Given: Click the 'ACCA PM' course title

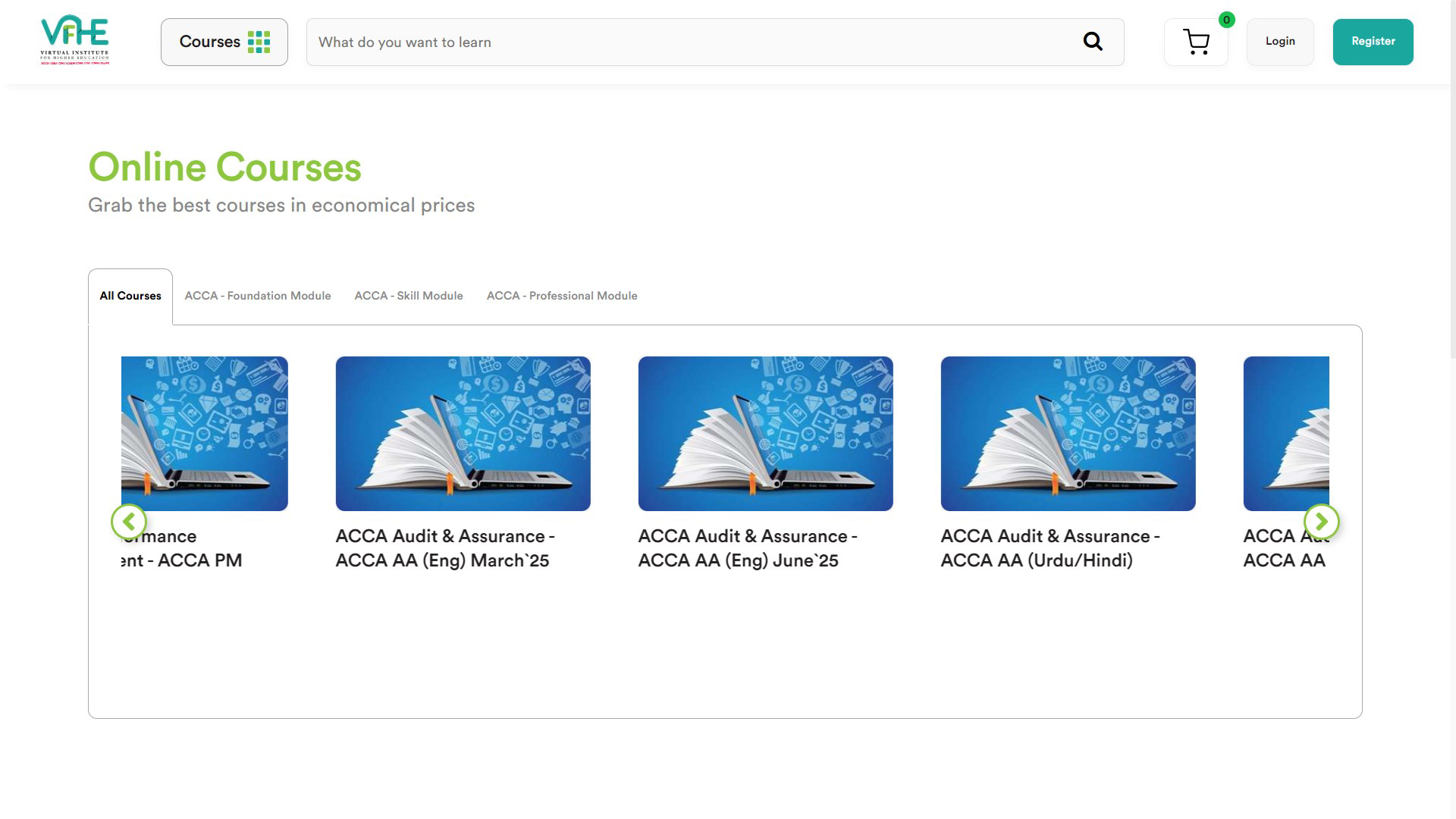Looking at the screenshot, I should pyautogui.click(x=182, y=548).
